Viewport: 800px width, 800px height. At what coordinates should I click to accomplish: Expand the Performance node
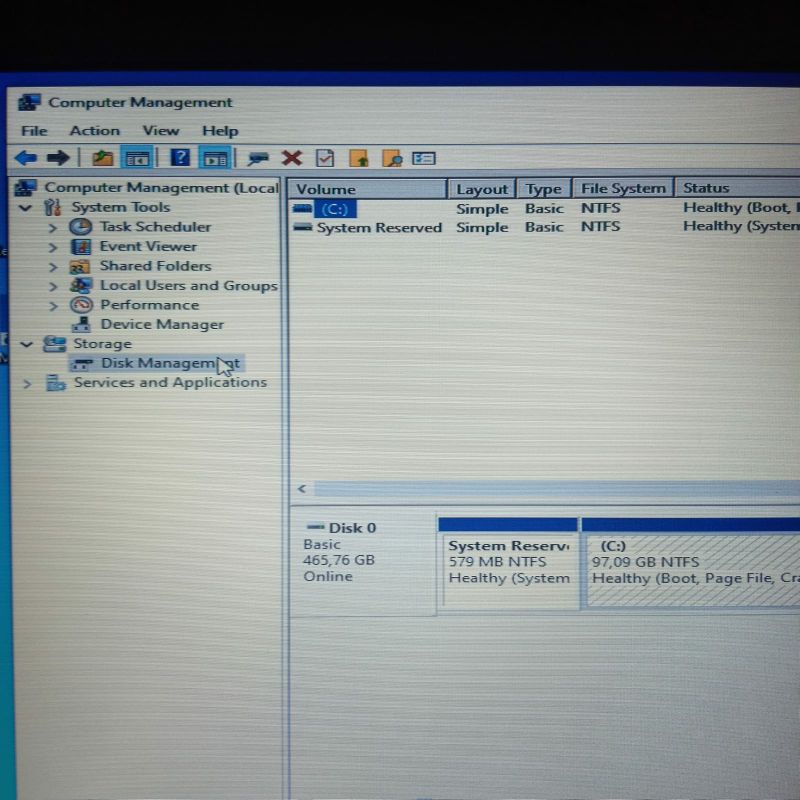point(53,306)
